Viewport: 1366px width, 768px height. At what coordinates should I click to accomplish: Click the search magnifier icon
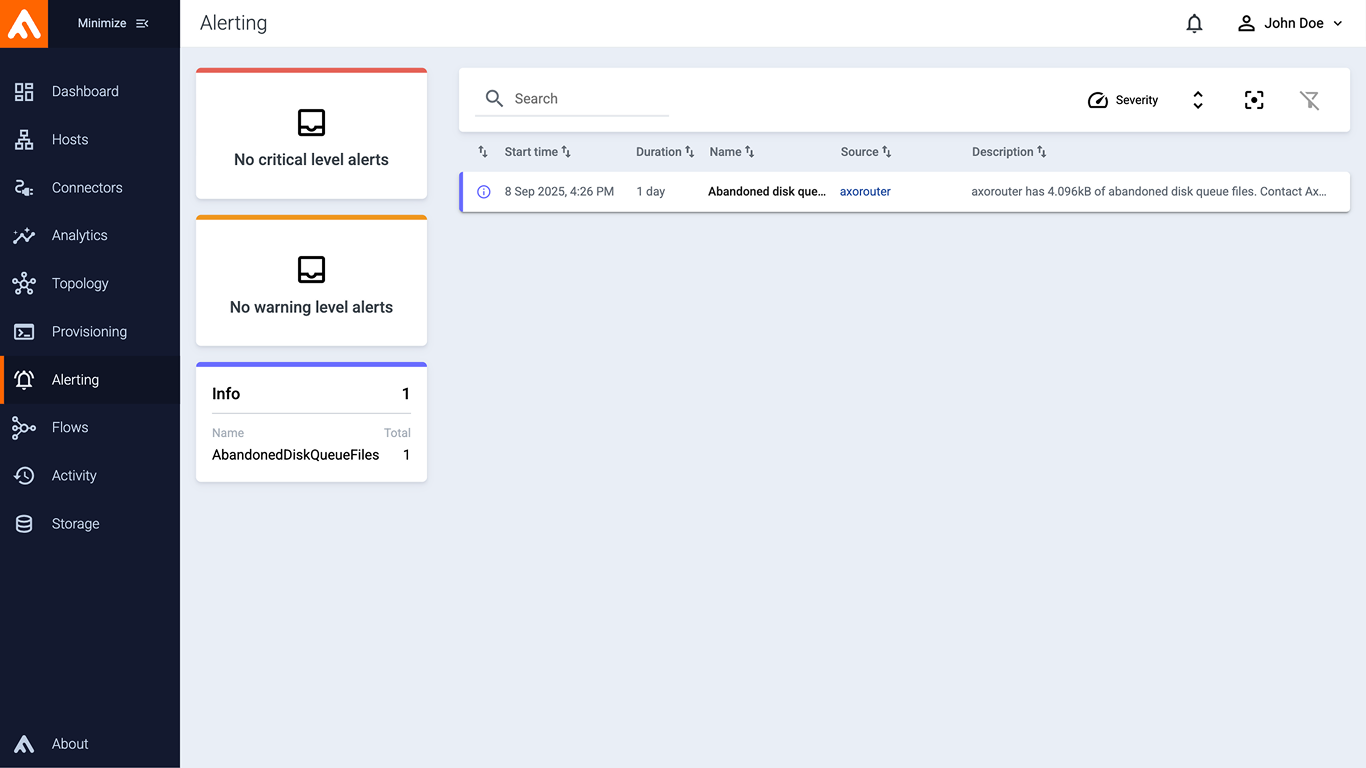[494, 98]
